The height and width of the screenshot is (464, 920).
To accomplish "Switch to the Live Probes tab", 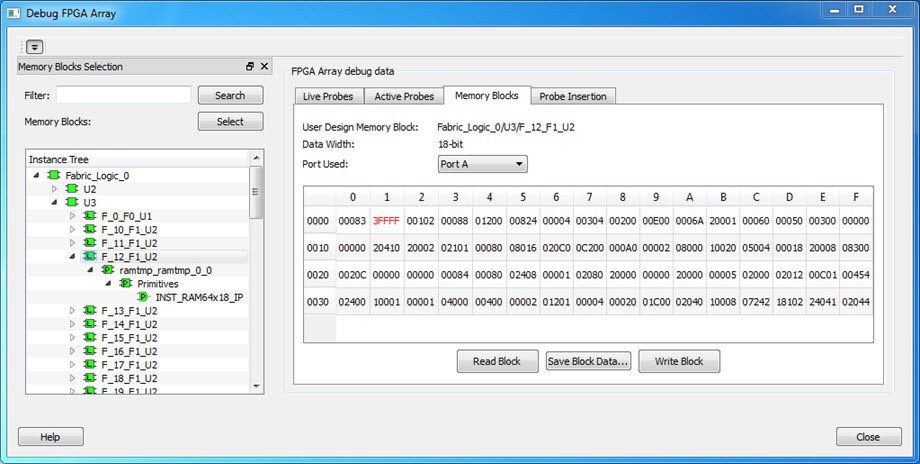I will (327, 96).
